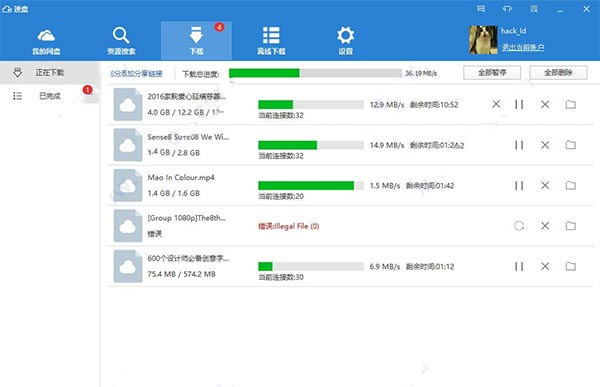Click the hack_ld cat avatar picture
This screenshot has width=600, height=387.
click(x=483, y=39)
